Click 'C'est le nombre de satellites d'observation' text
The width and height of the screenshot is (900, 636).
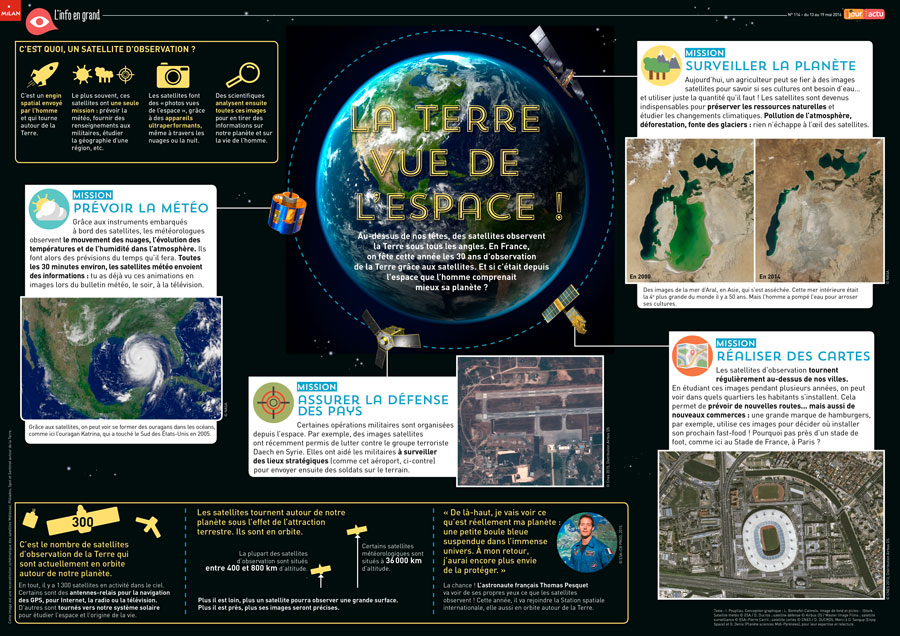pyautogui.click(x=74, y=559)
